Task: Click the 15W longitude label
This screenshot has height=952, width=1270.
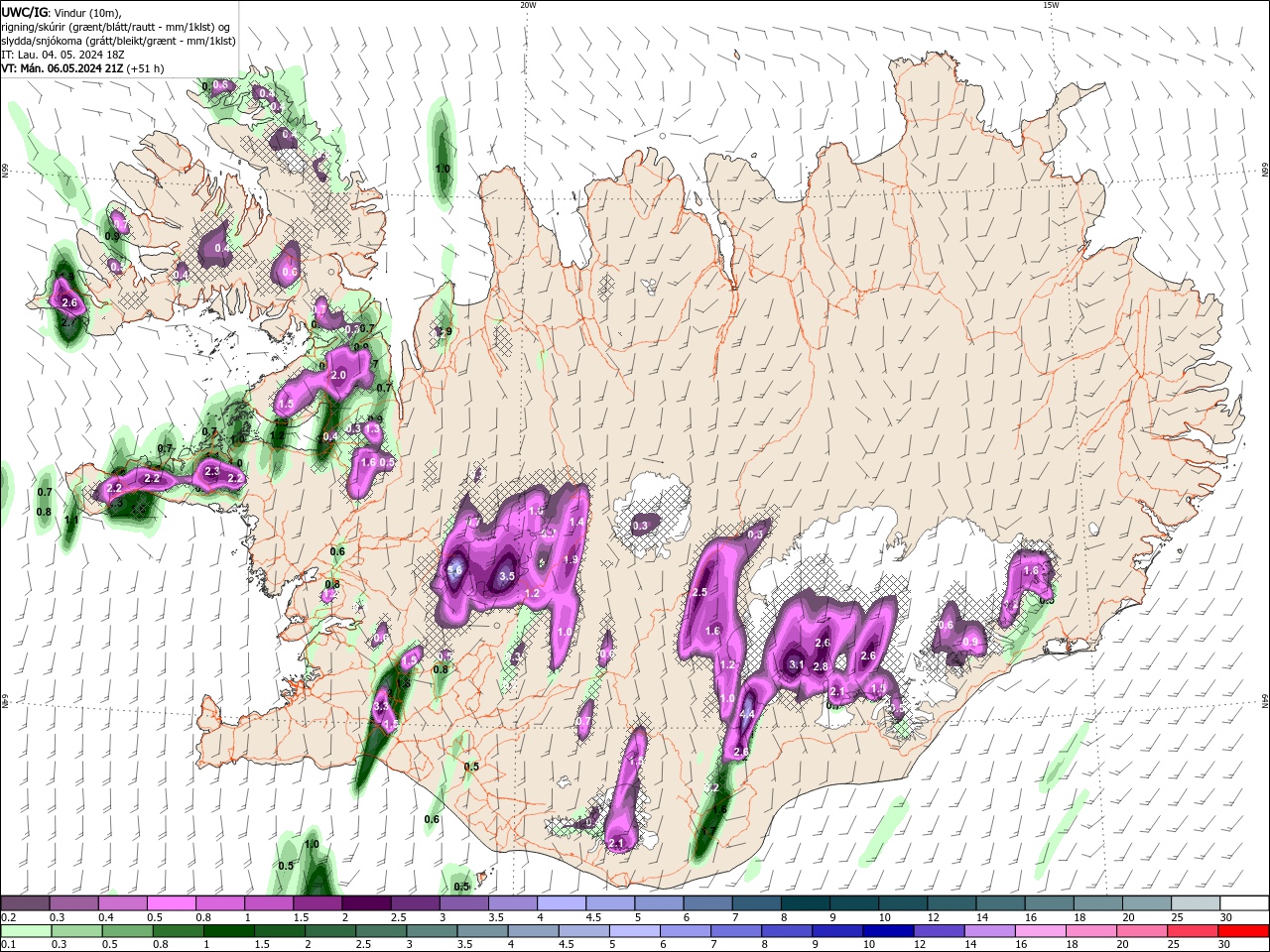Action: point(1051,5)
